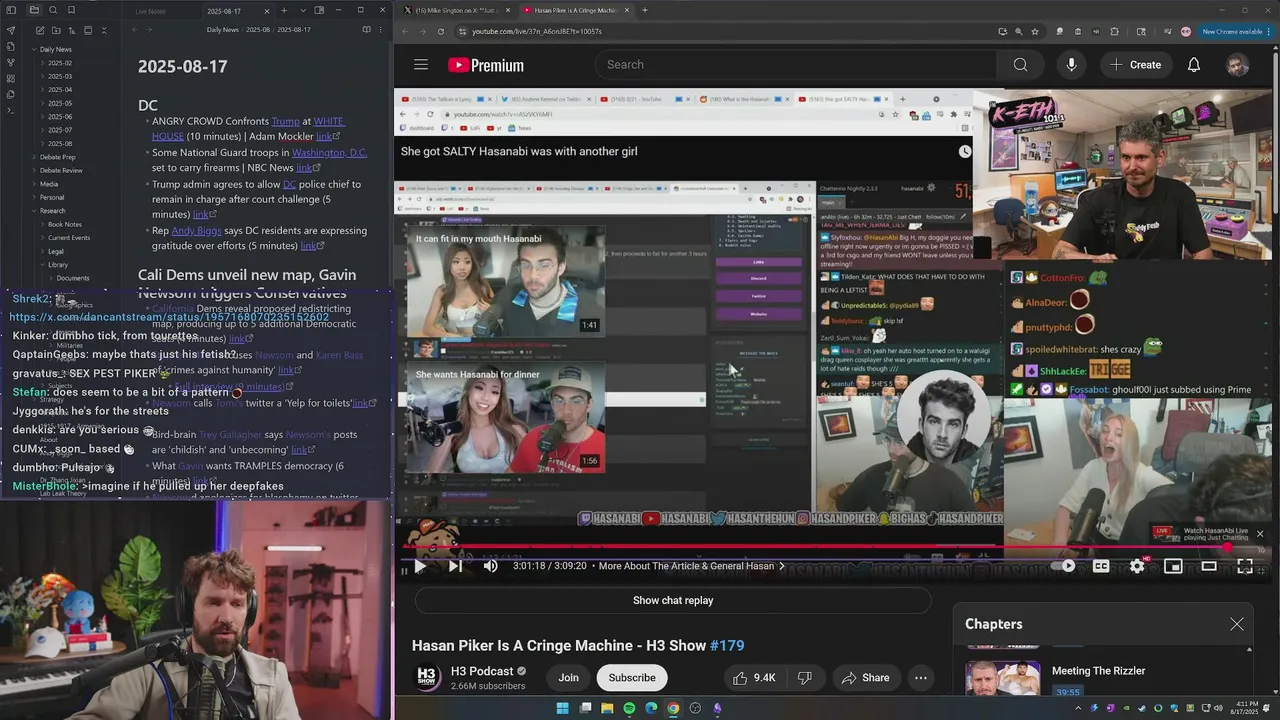The image size is (1280, 720).
Task: Switch to the Live Notes tab
Action: pos(151,10)
